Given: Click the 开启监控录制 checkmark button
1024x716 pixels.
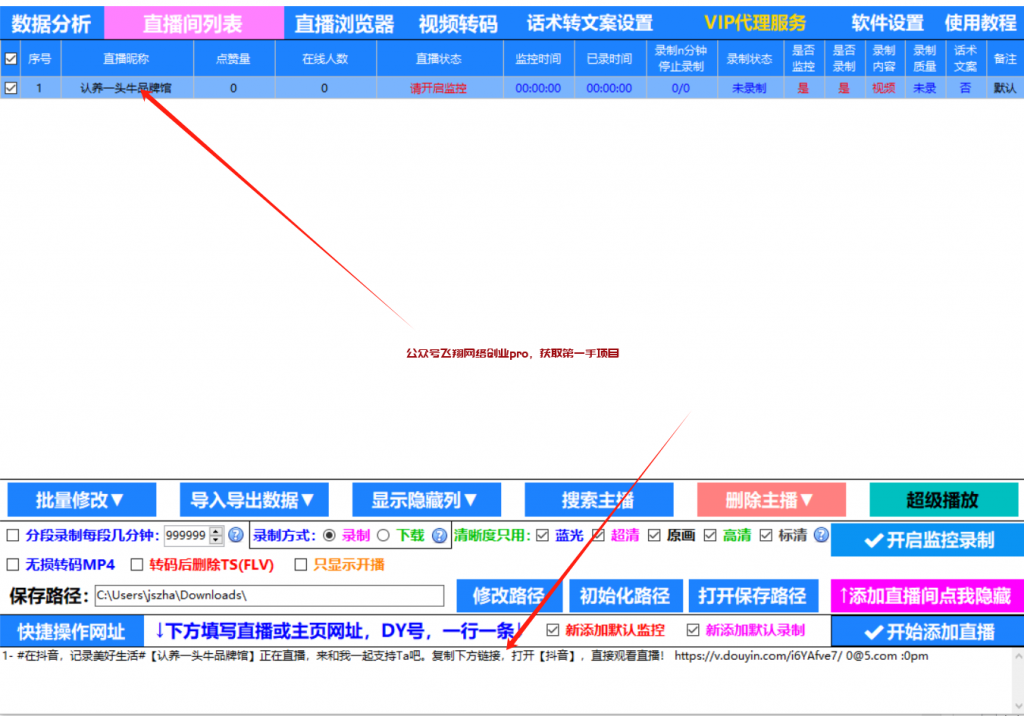Looking at the screenshot, I should tap(927, 540).
